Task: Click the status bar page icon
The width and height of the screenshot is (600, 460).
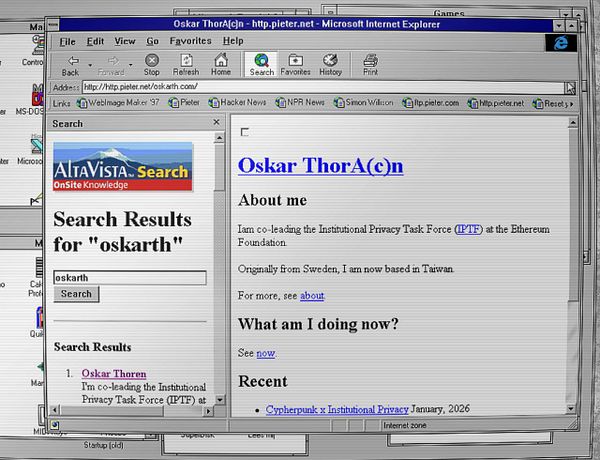Action: [x=54, y=425]
